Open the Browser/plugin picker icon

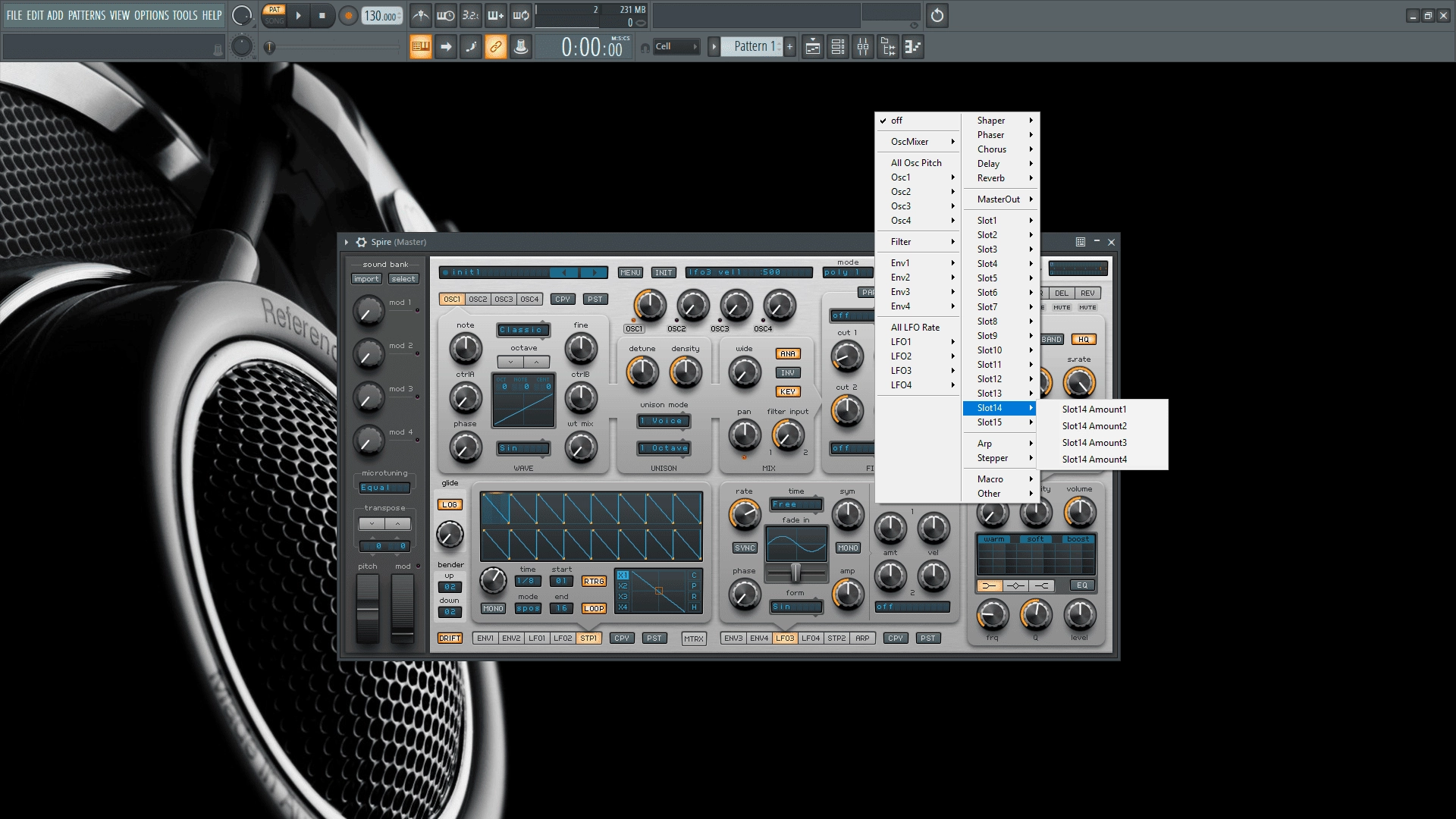tap(888, 47)
